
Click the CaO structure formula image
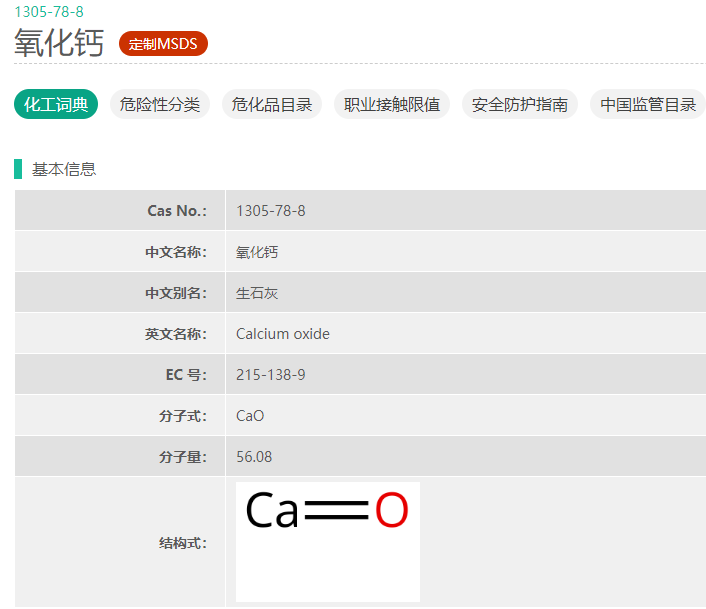(x=327, y=541)
